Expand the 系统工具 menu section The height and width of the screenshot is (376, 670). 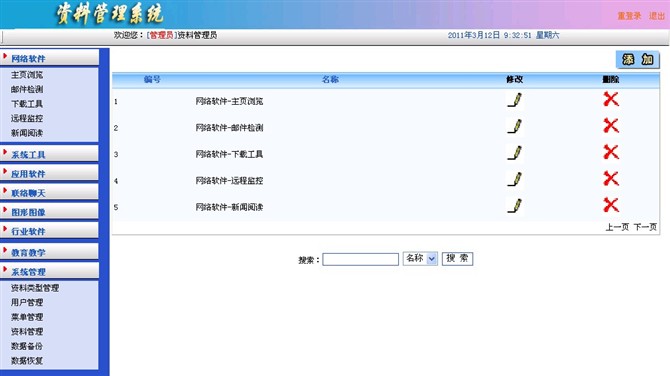click(x=50, y=154)
